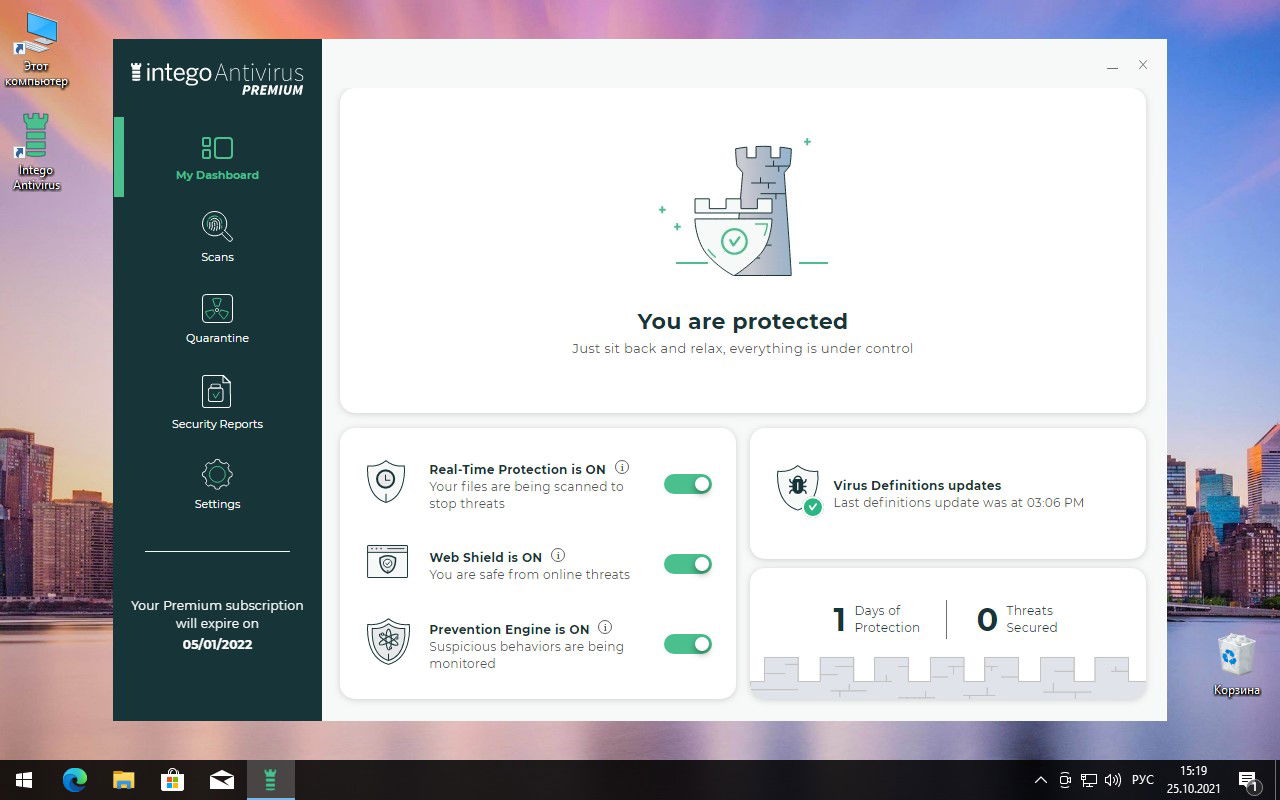This screenshot has width=1280, height=800.
Task: Click the Web Shield info icon
Action: click(558, 555)
